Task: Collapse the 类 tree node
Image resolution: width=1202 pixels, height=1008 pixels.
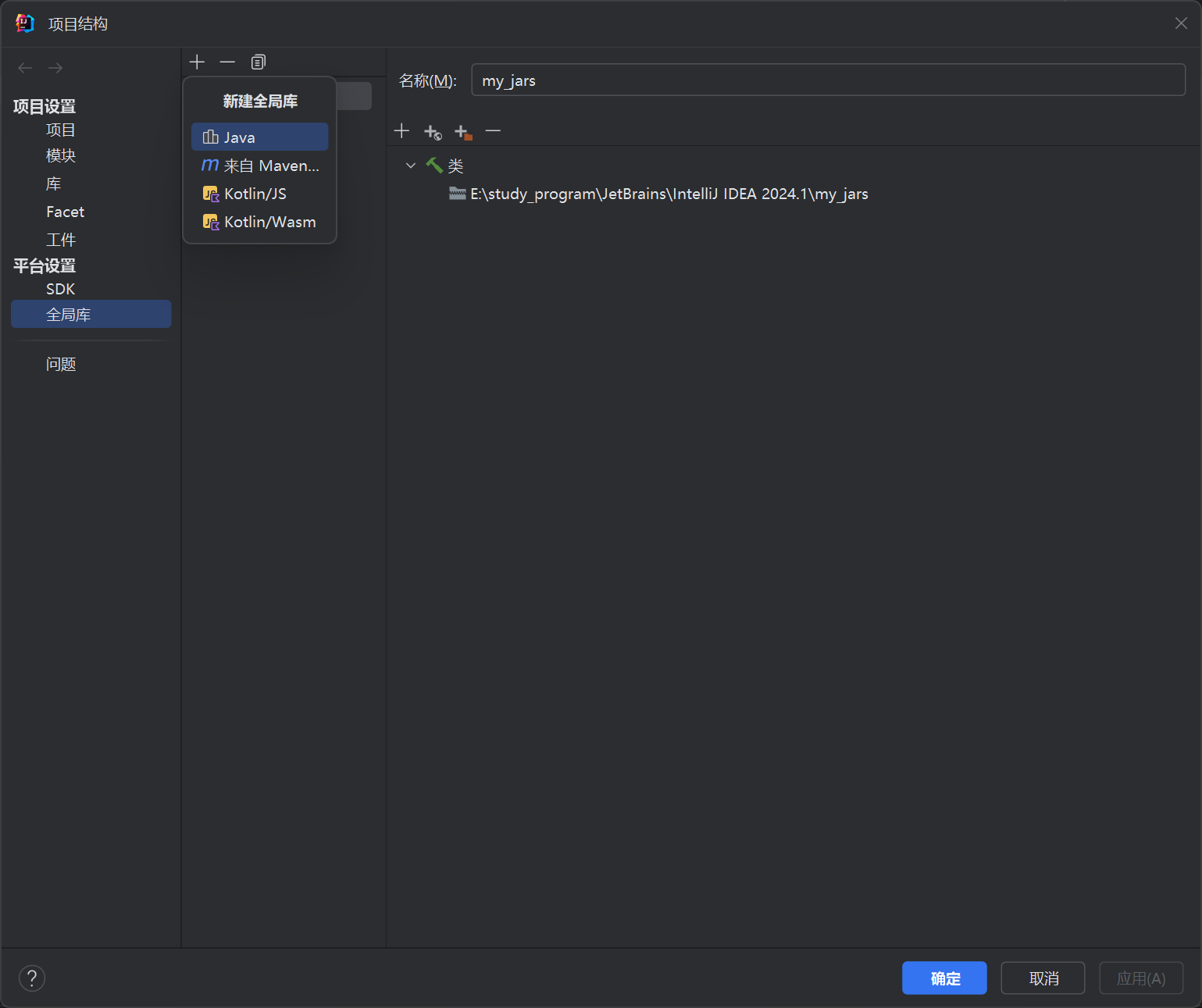Action: coord(411,166)
